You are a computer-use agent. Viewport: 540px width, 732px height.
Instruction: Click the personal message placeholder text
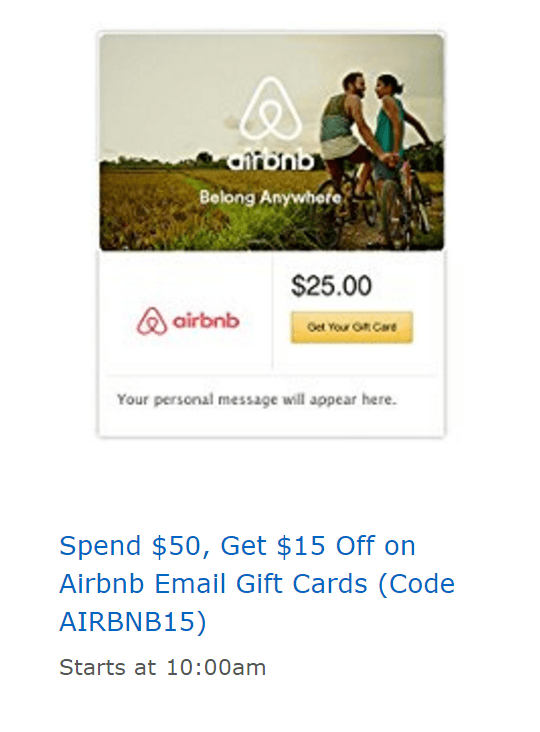(x=256, y=400)
